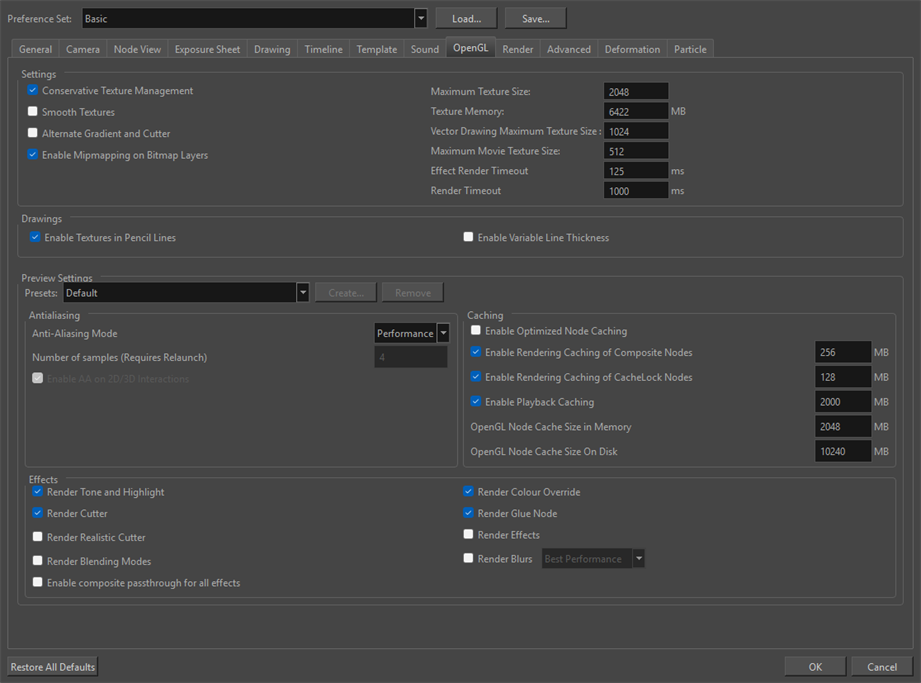Select the Texture Memory input field
The image size is (921, 683).
(x=636, y=112)
